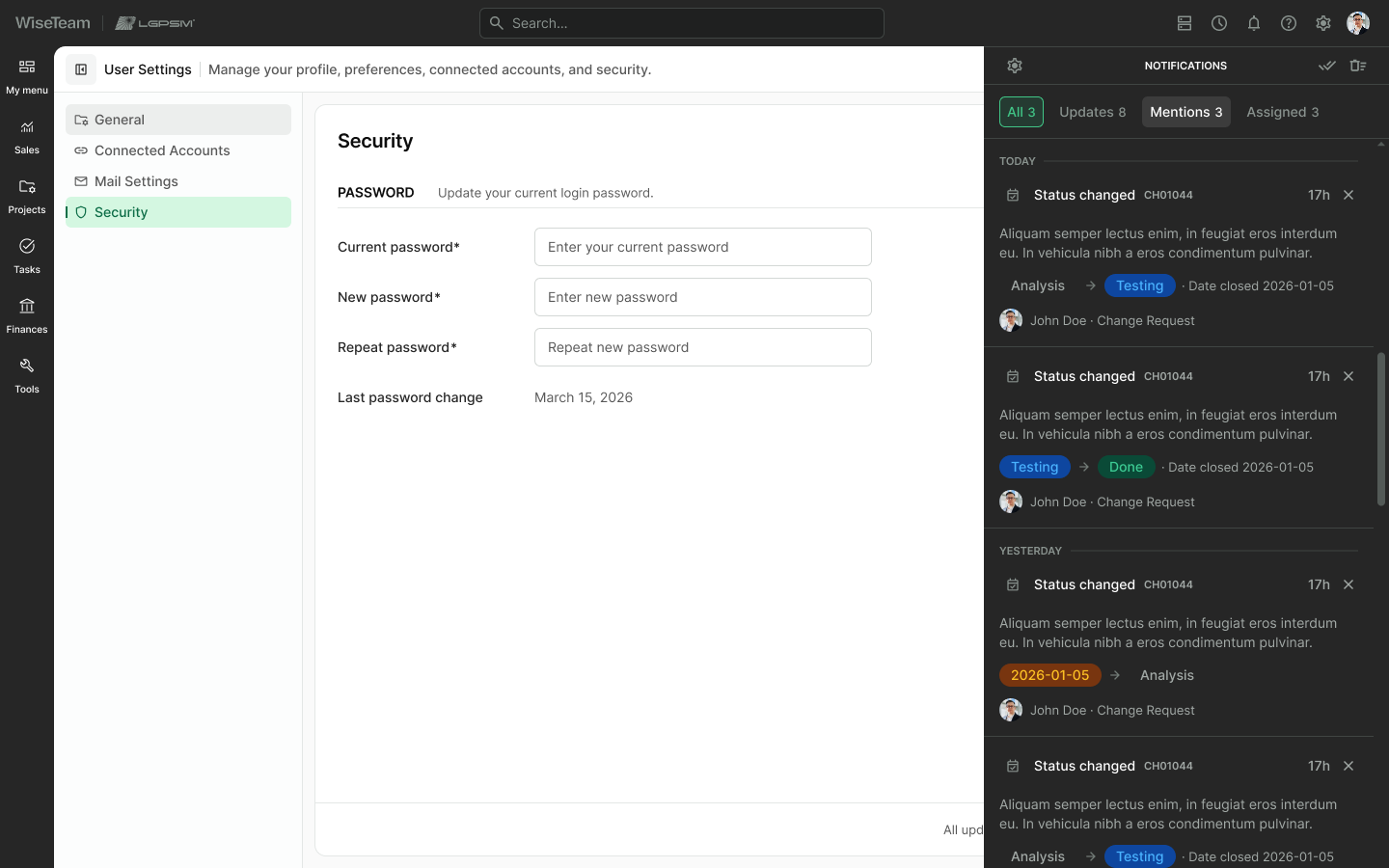Open the history clock icon in top bar
Screen dimensions: 1389x868
(x=1219, y=23)
